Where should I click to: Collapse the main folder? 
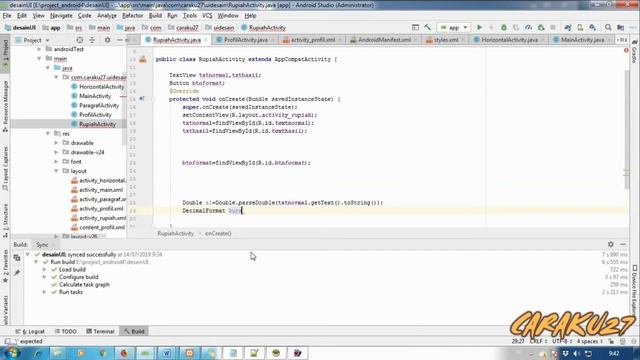40,58
